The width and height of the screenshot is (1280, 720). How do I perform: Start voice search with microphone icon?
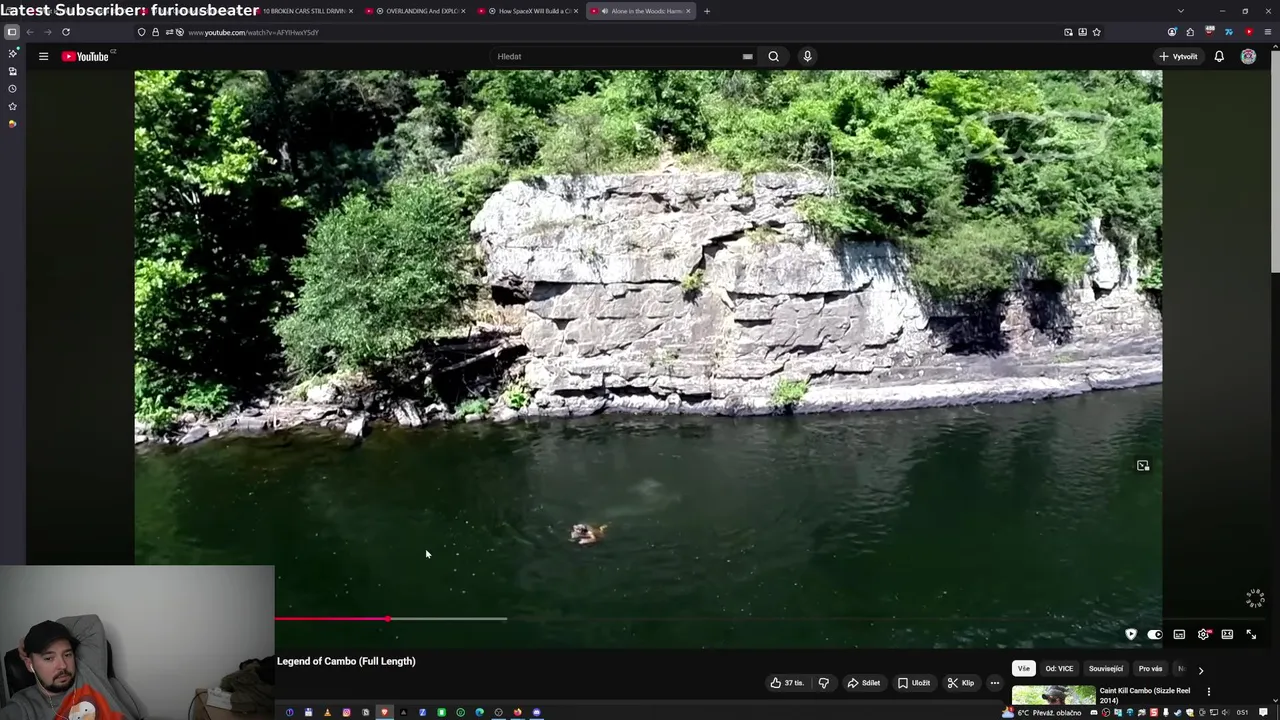(807, 56)
